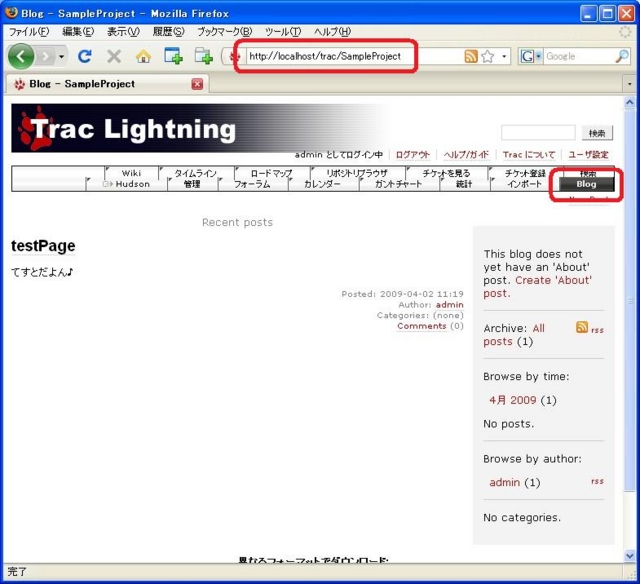Maximize the Firefox window
Screen dimensions: 640x584
click(x=607, y=14)
